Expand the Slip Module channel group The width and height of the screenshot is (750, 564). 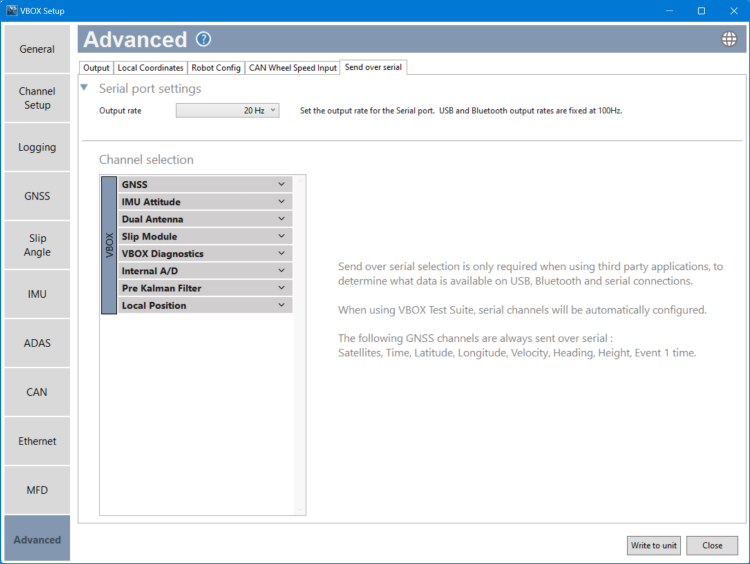pyautogui.click(x=205, y=236)
